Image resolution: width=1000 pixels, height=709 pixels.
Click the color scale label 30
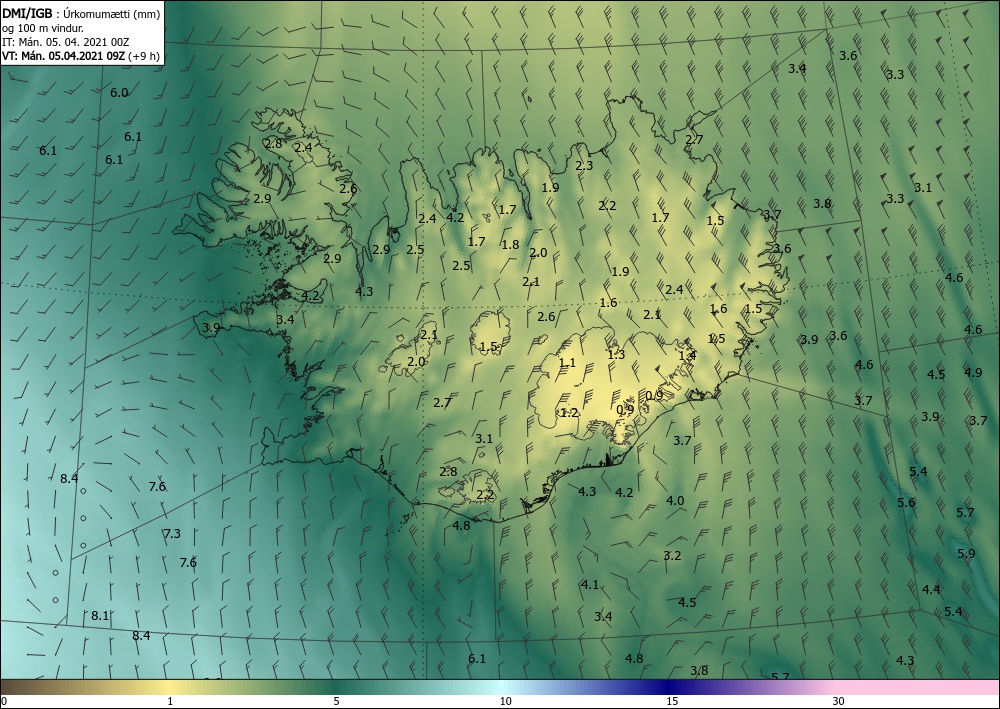(x=839, y=702)
